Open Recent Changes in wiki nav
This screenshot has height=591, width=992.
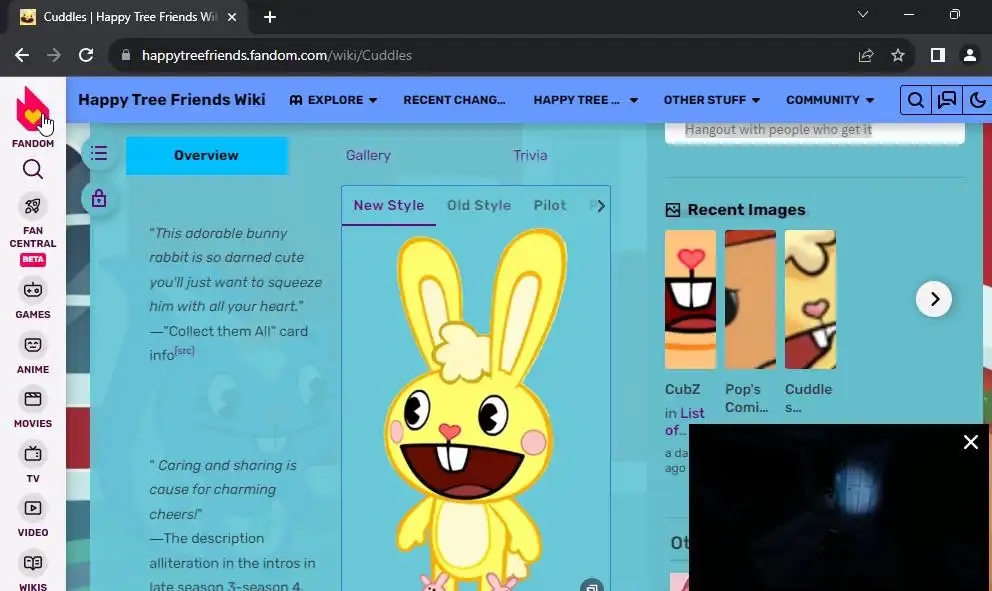454,100
